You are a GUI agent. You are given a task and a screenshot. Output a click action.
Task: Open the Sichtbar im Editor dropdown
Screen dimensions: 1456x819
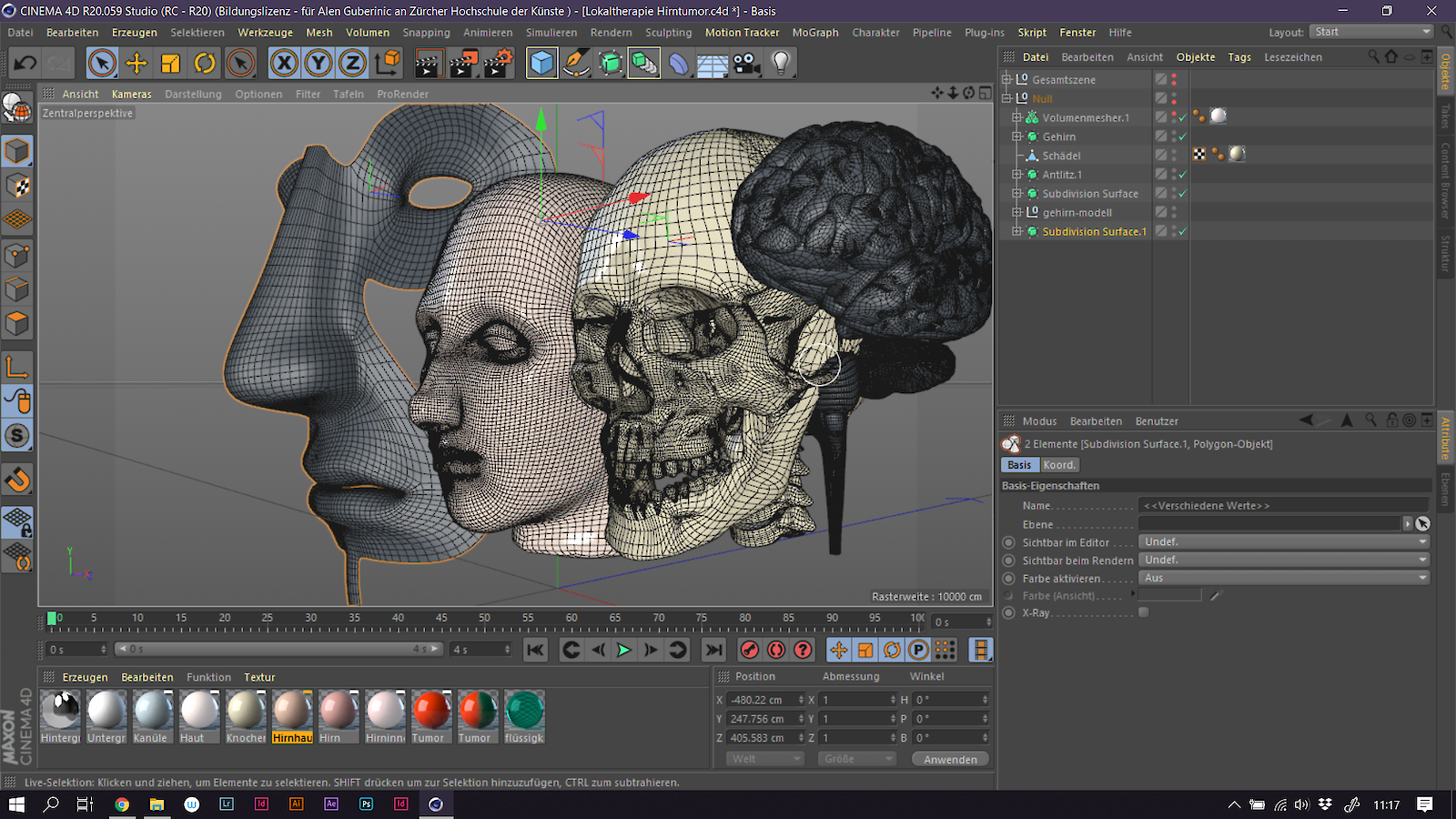coord(1283,541)
